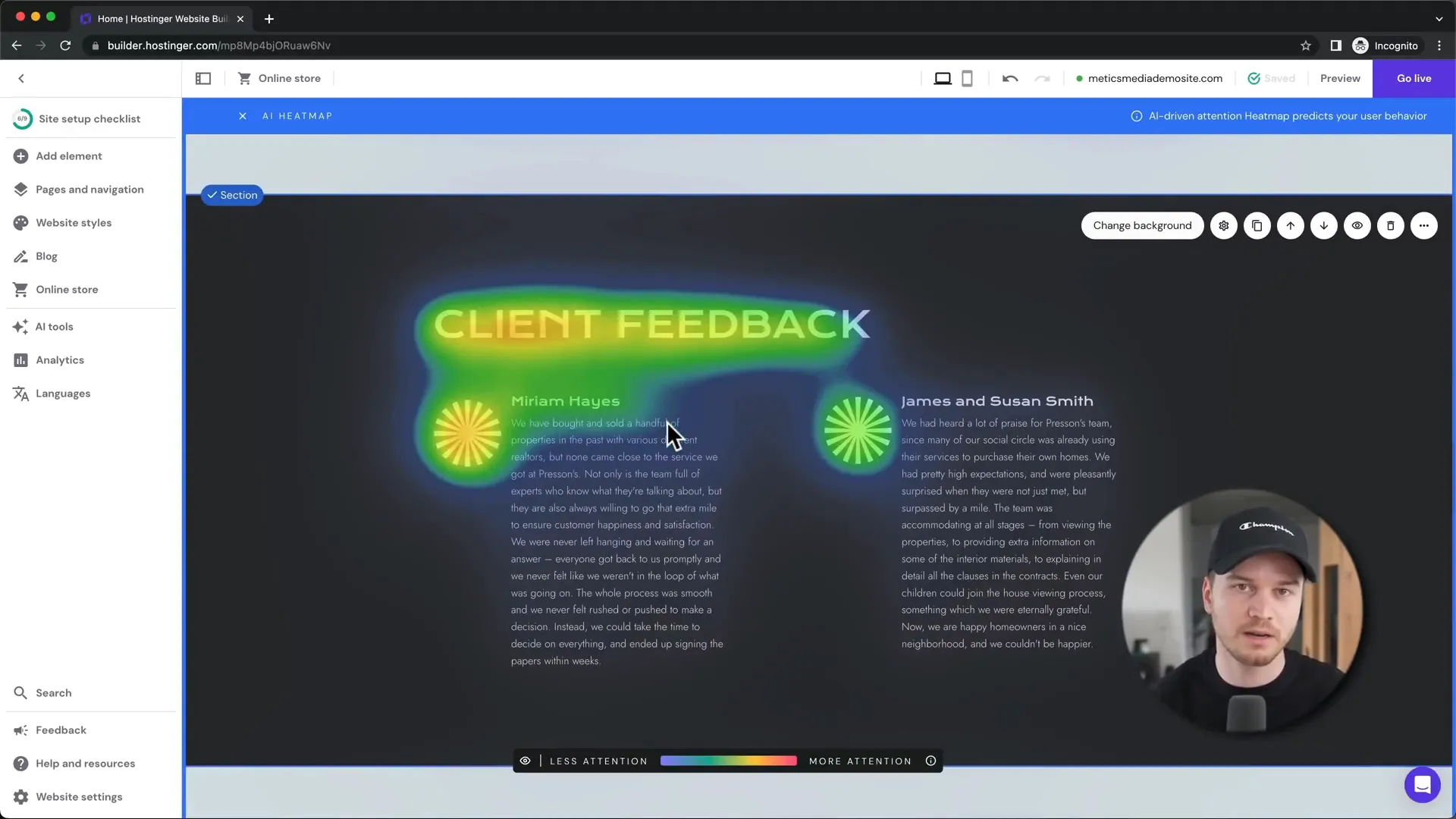The height and width of the screenshot is (819, 1456).
Task: Click the section duplicate copy icon
Action: pyautogui.click(x=1257, y=225)
